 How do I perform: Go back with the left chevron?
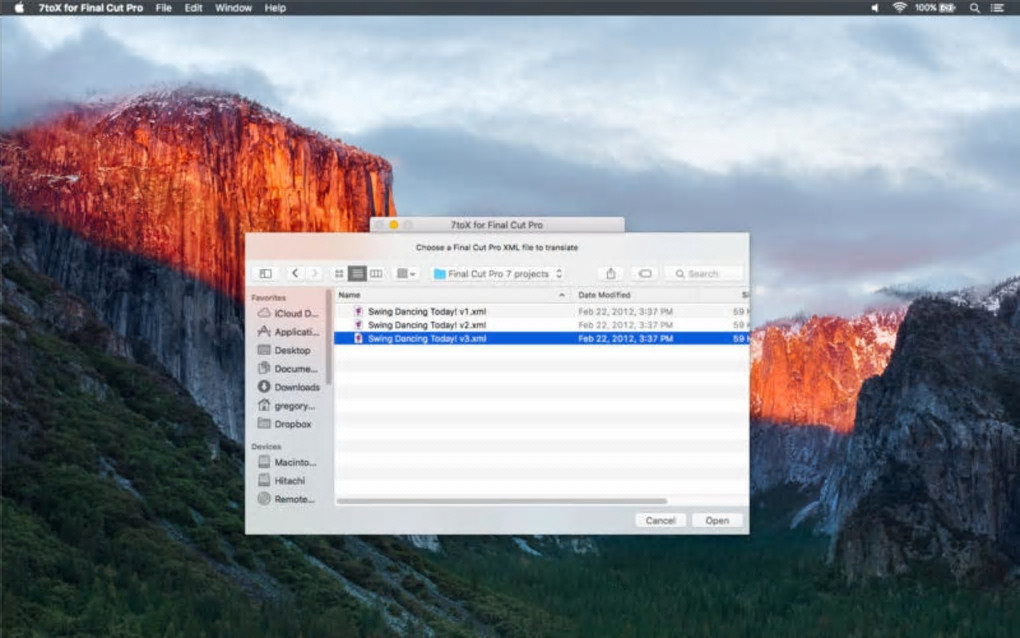tap(295, 274)
